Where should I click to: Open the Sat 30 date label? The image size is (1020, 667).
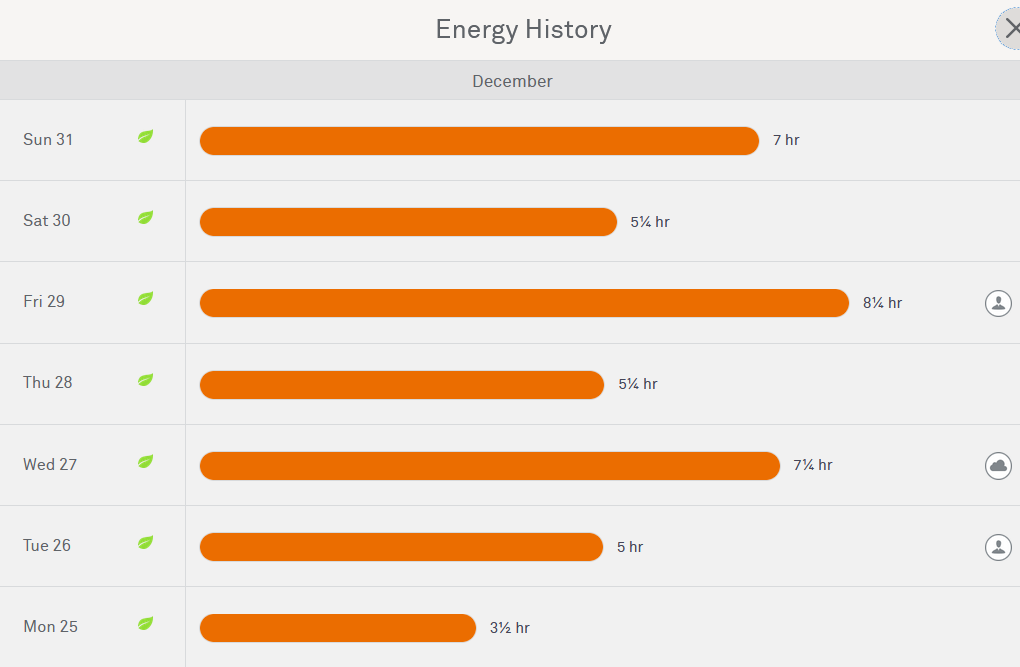tap(47, 221)
